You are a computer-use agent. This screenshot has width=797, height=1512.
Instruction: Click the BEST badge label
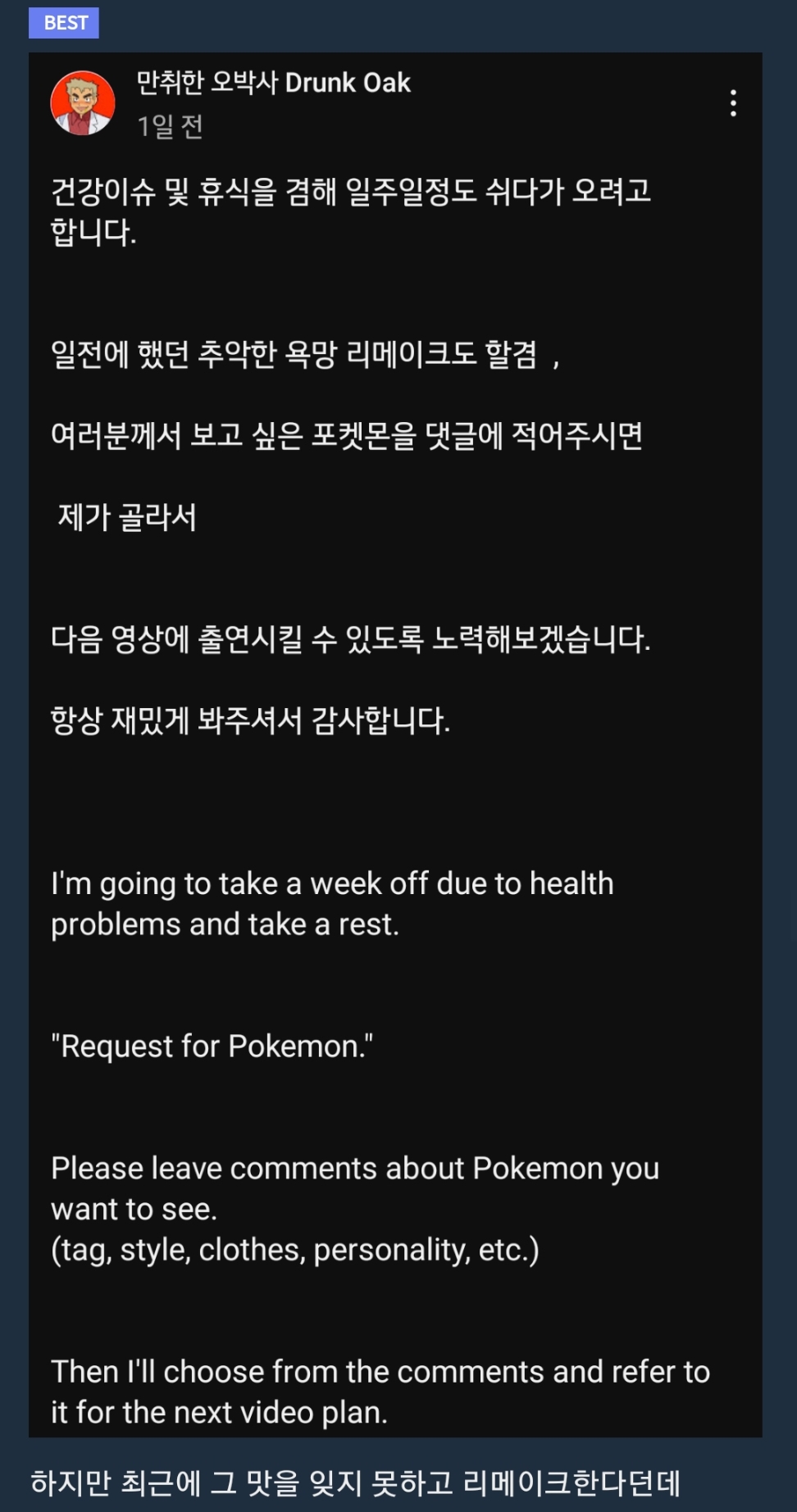tap(64, 23)
